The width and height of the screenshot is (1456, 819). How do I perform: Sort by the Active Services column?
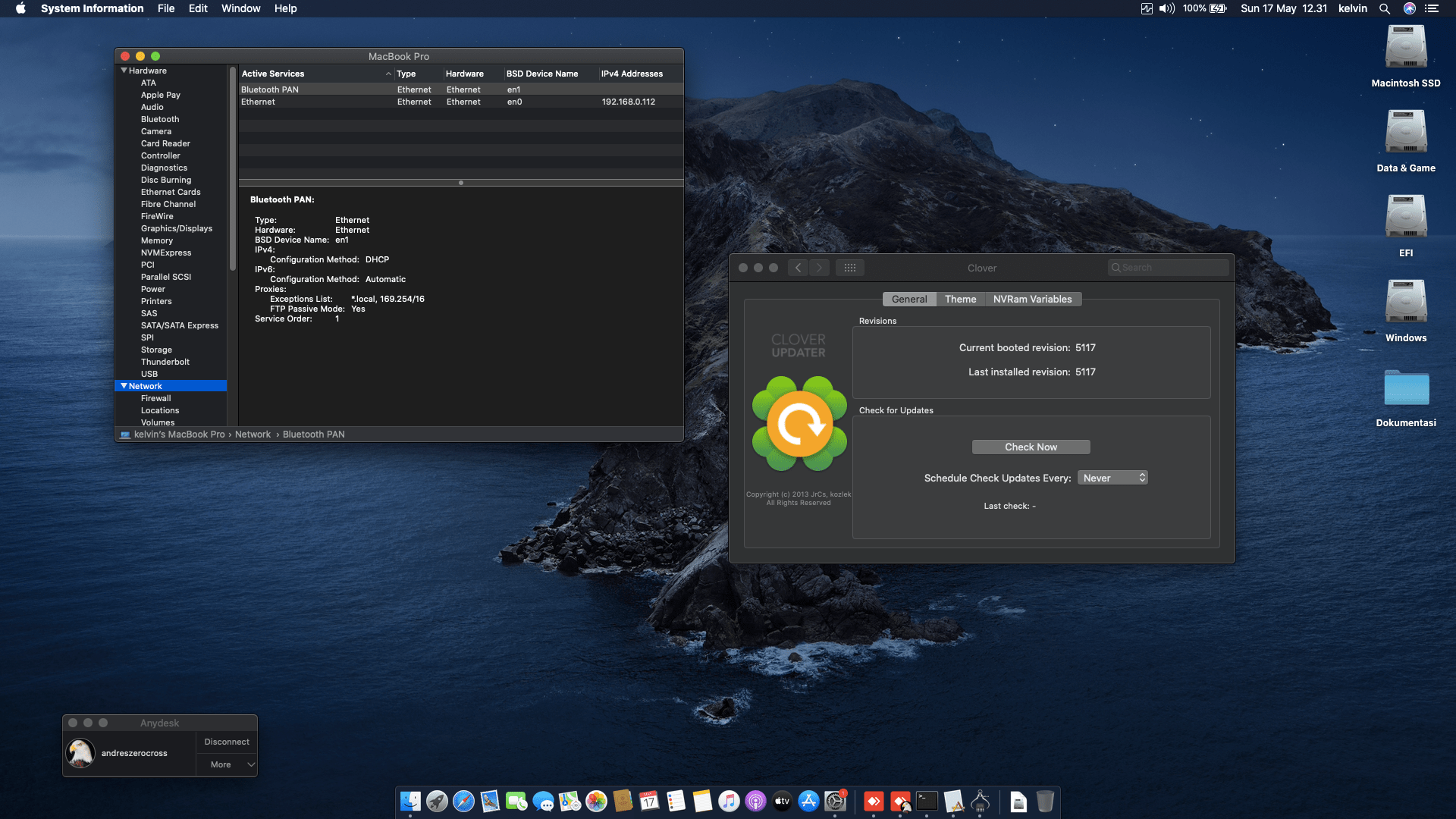(x=315, y=74)
